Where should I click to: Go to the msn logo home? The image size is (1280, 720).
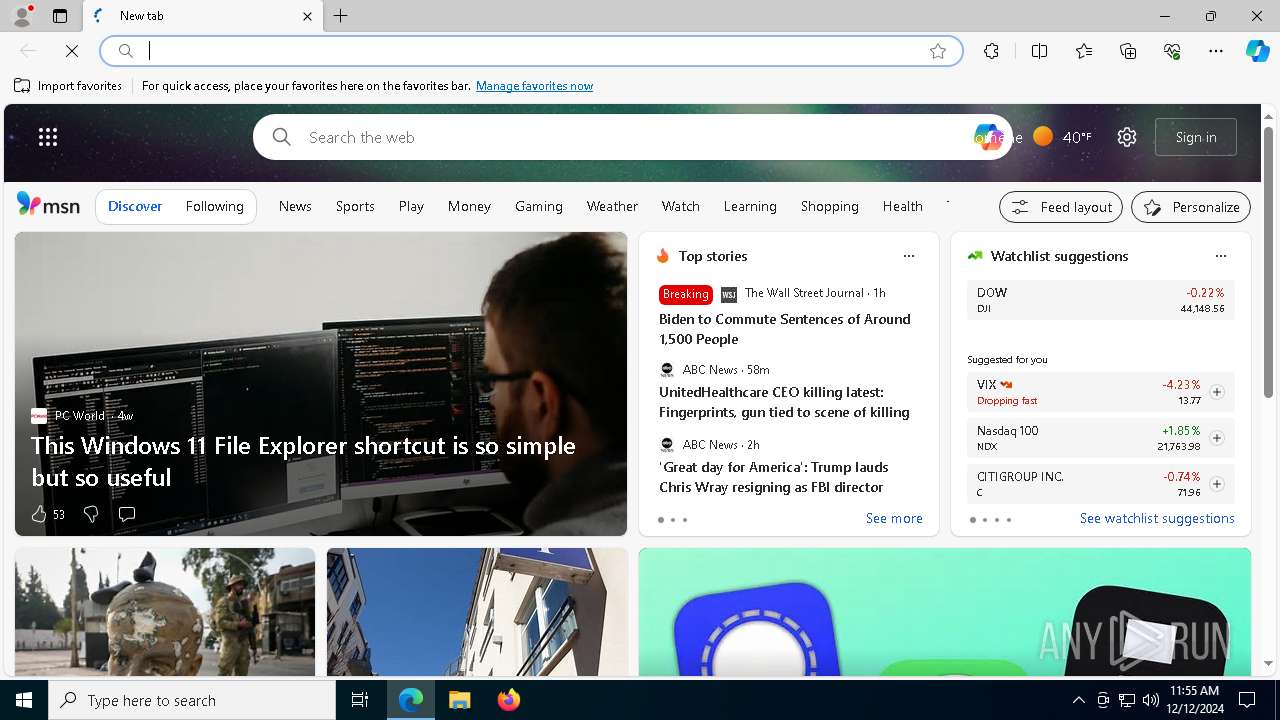tap(48, 205)
